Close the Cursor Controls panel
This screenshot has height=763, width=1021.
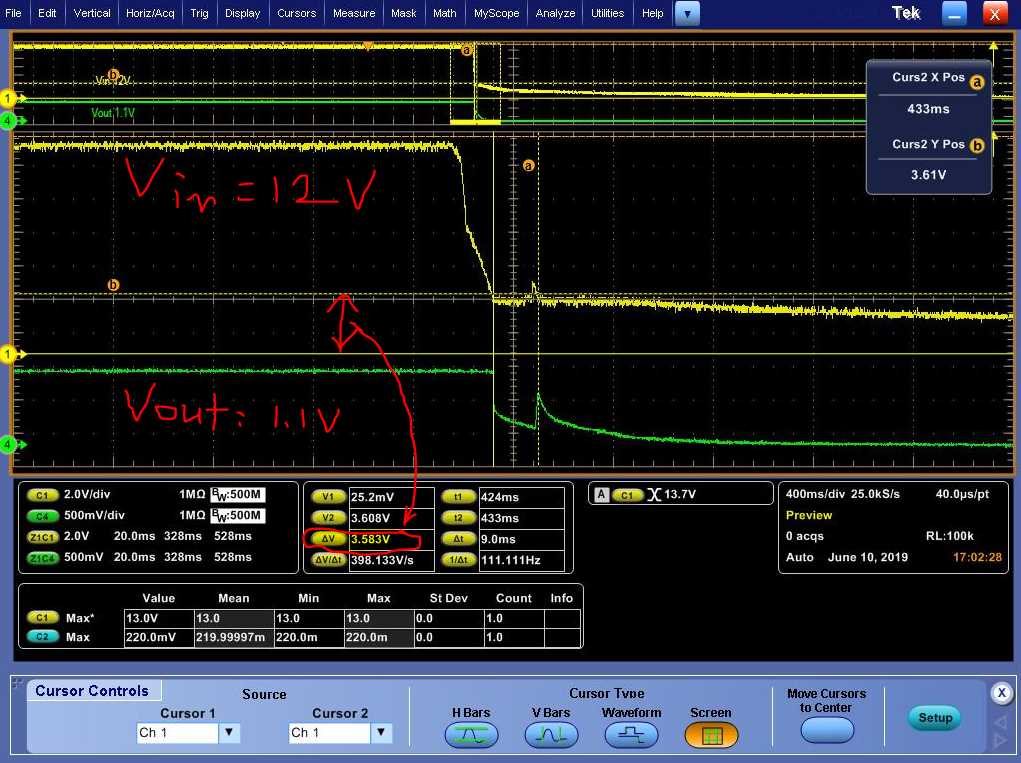pos(1001,693)
